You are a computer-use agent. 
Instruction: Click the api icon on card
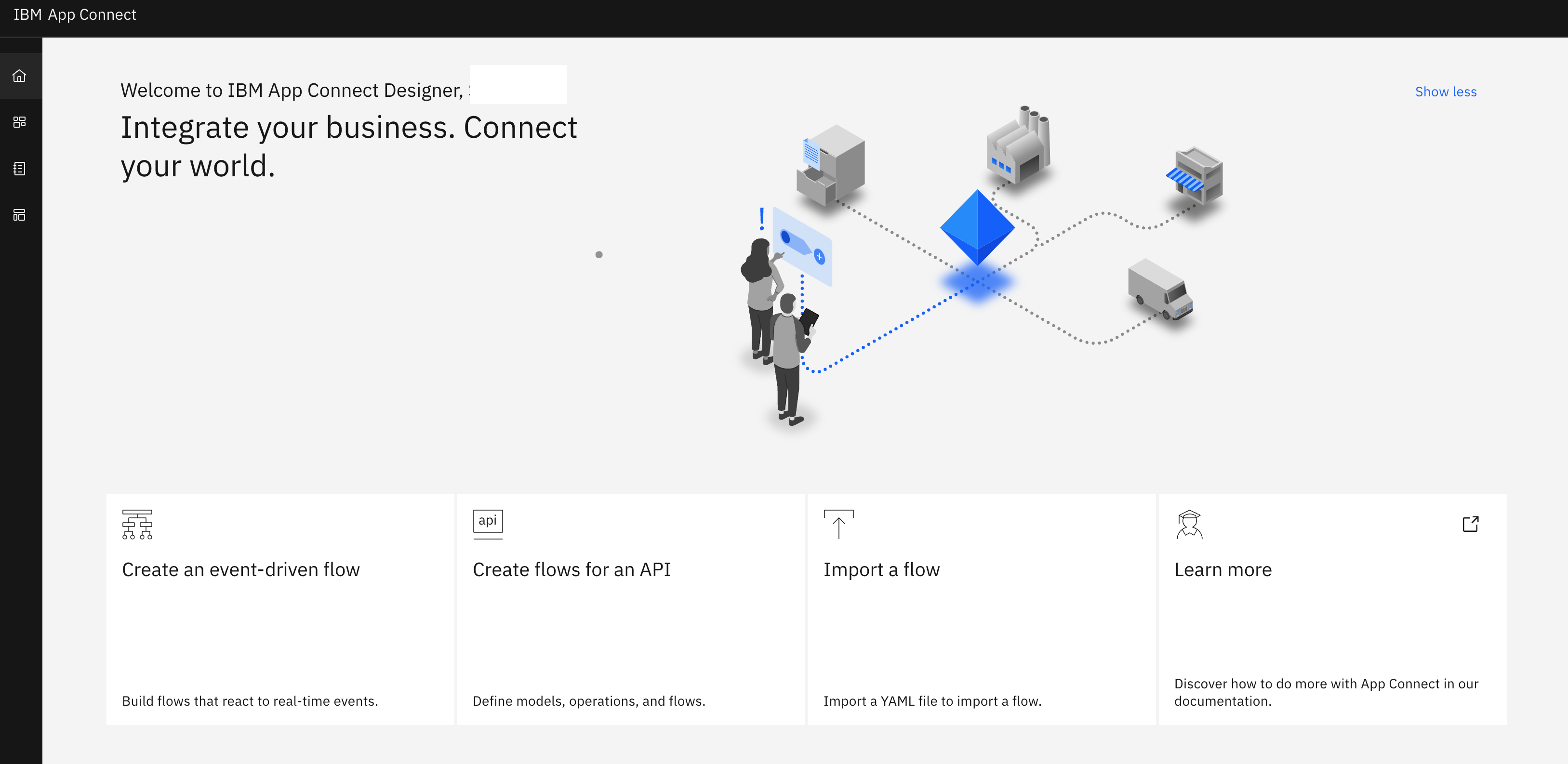pyautogui.click(x=488, y=524)
